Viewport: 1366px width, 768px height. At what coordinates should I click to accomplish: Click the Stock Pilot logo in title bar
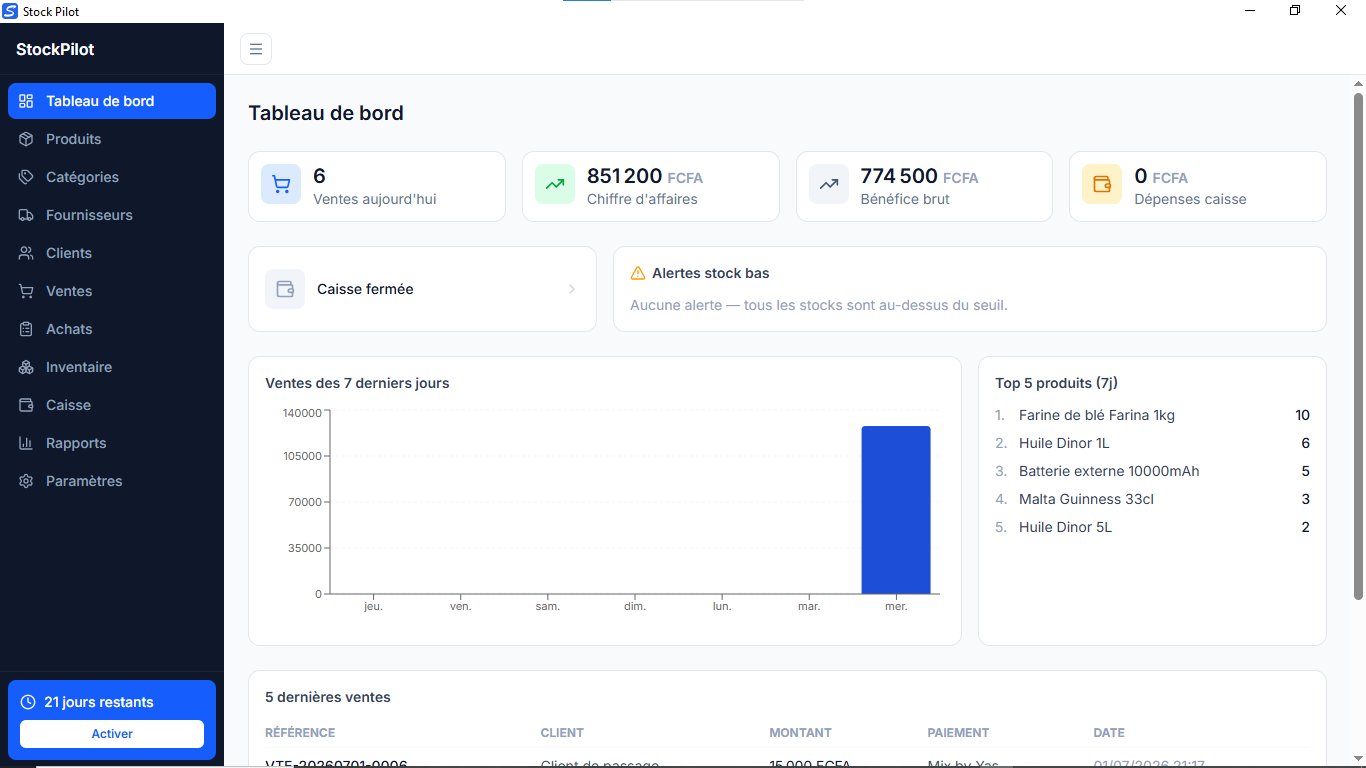point(10,11)
